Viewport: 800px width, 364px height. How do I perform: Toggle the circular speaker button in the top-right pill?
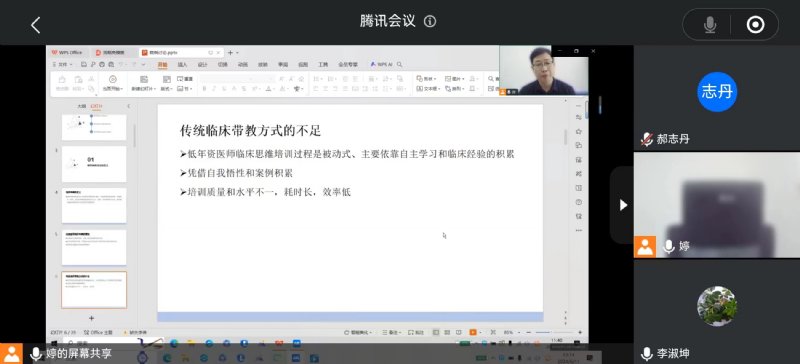tap(756, 25)
